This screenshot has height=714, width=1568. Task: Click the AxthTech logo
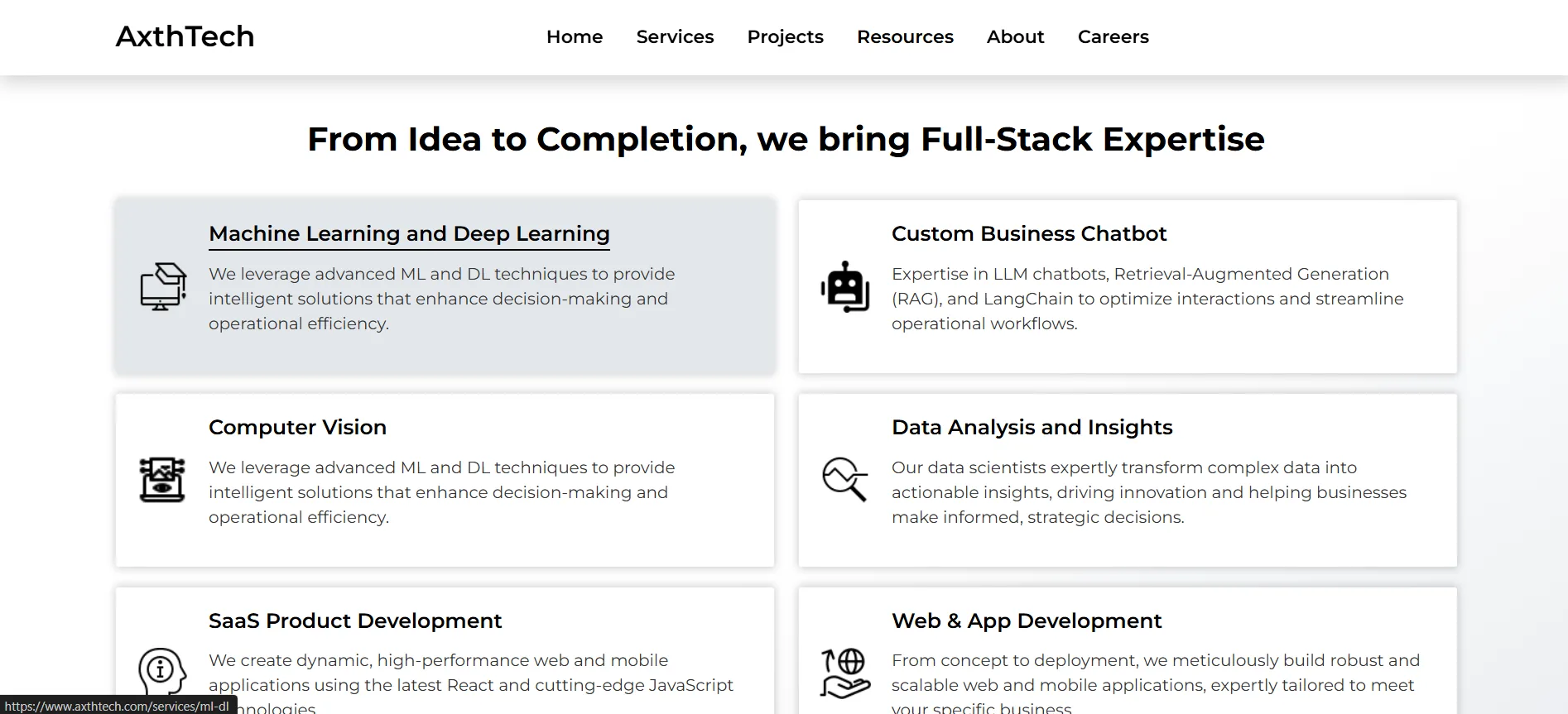pos(185,36)
